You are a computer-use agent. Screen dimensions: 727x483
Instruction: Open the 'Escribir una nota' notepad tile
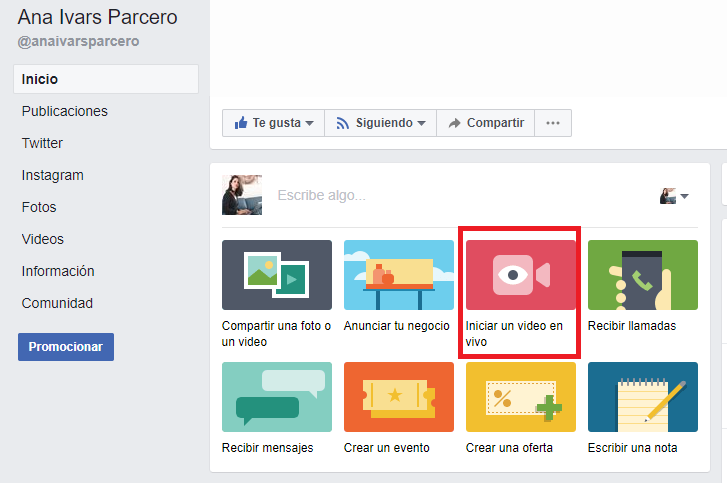(x=643, y=397)
